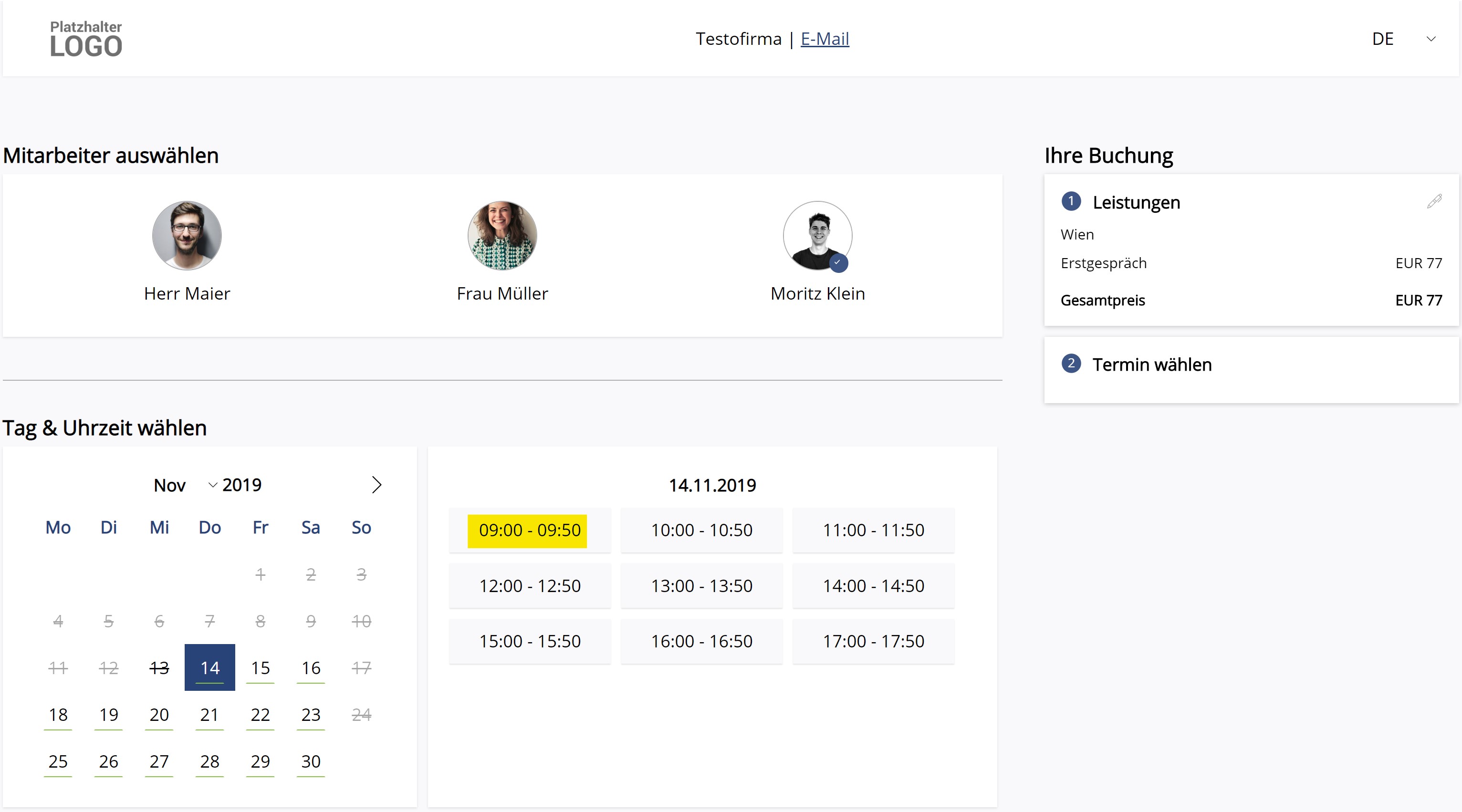The height and width of the screenshot is (812, 1462).
Task: Select calendar day 29
Action: pos(260,761)
